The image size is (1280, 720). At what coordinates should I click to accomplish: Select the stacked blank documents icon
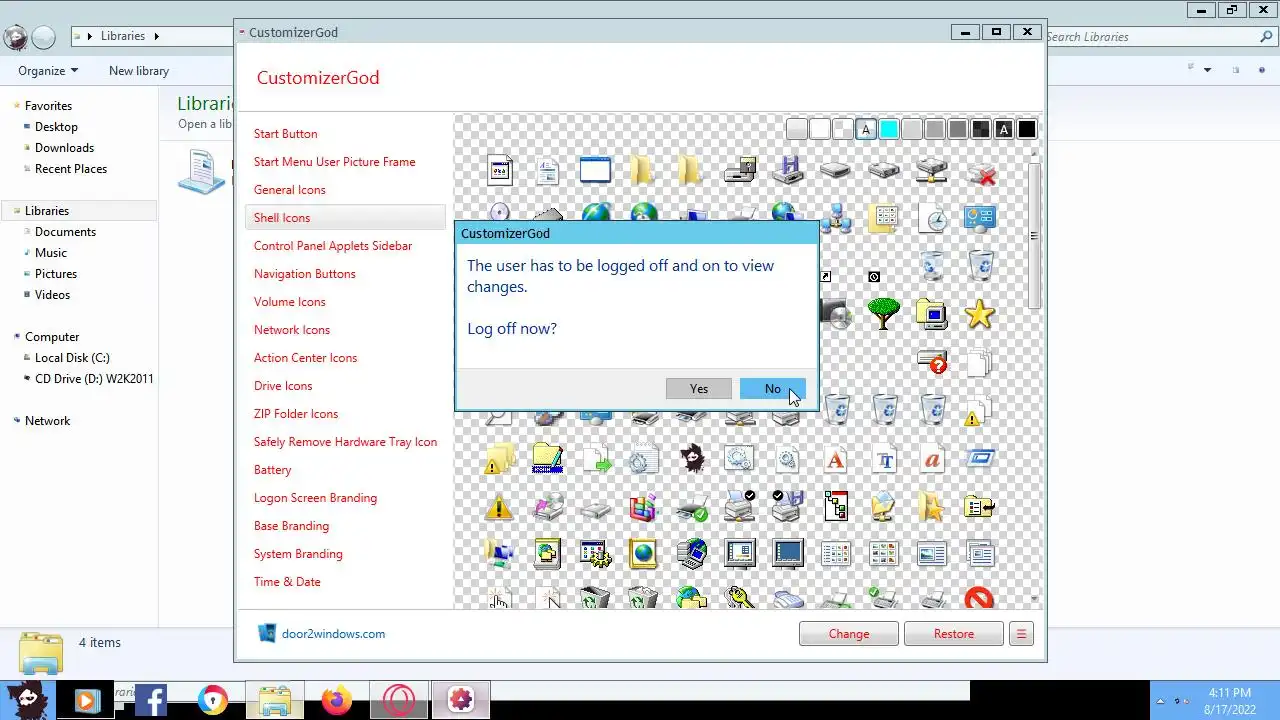pos(979,362)
